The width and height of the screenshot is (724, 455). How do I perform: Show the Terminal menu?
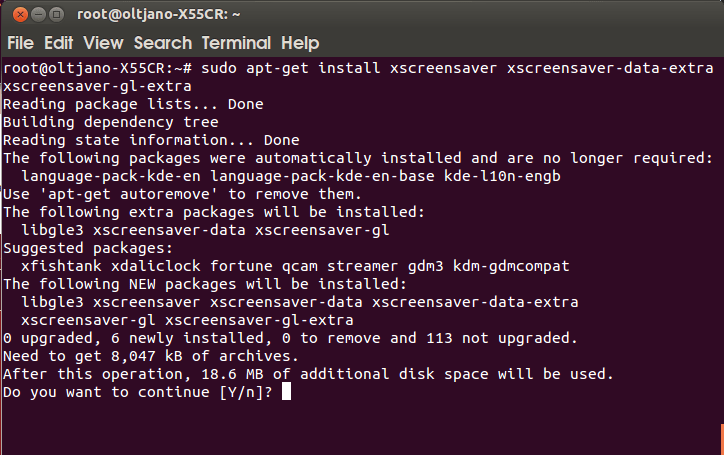pyautogui.click(x=236, y=43)
